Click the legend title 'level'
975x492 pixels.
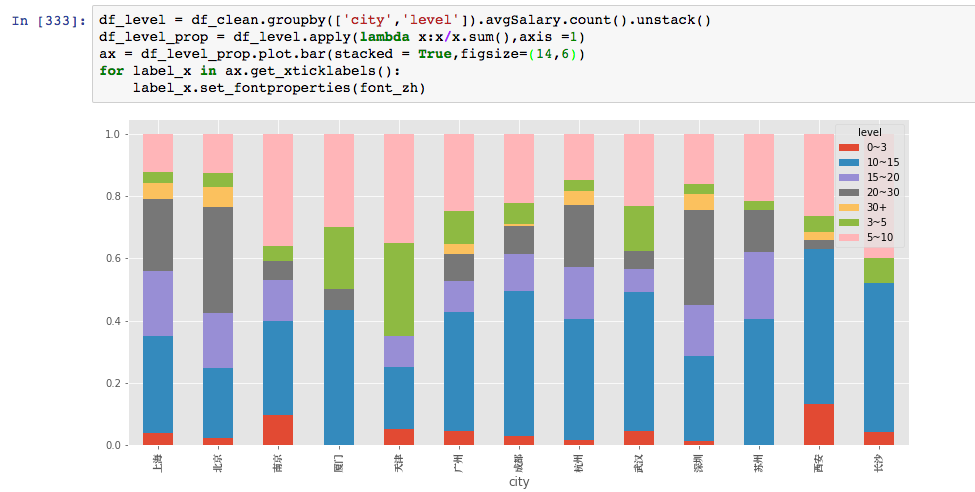tap(869, 132)
